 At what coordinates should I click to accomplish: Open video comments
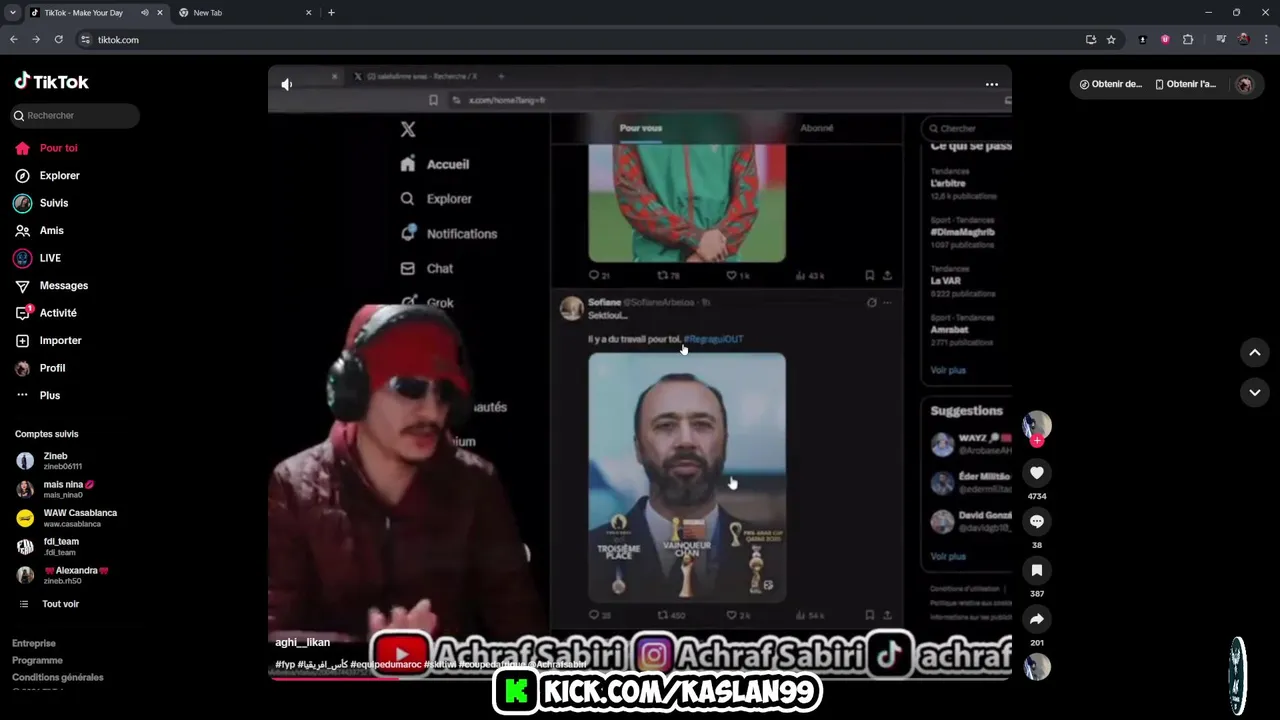click(1037, 521)
